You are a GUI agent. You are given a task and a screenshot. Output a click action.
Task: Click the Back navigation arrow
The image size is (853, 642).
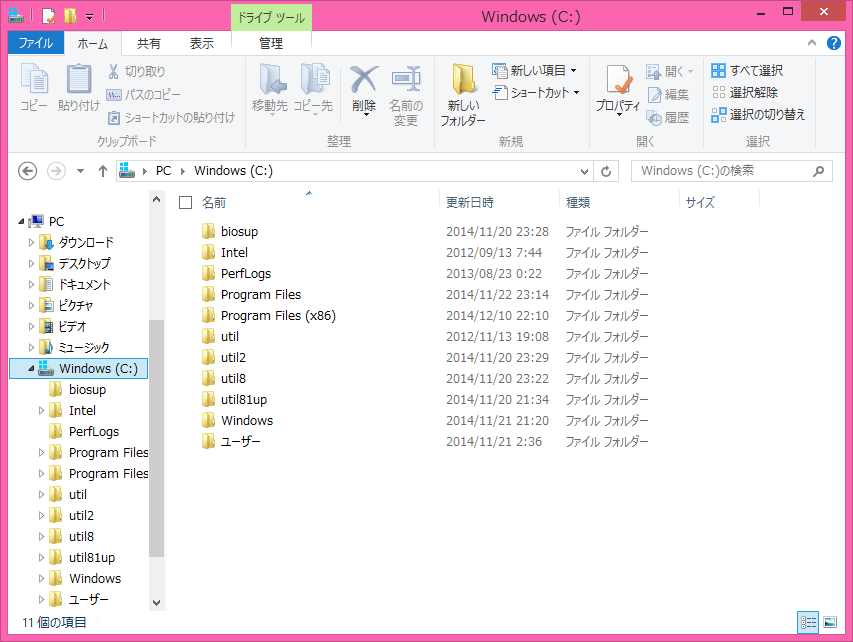(x=27, y=171)
